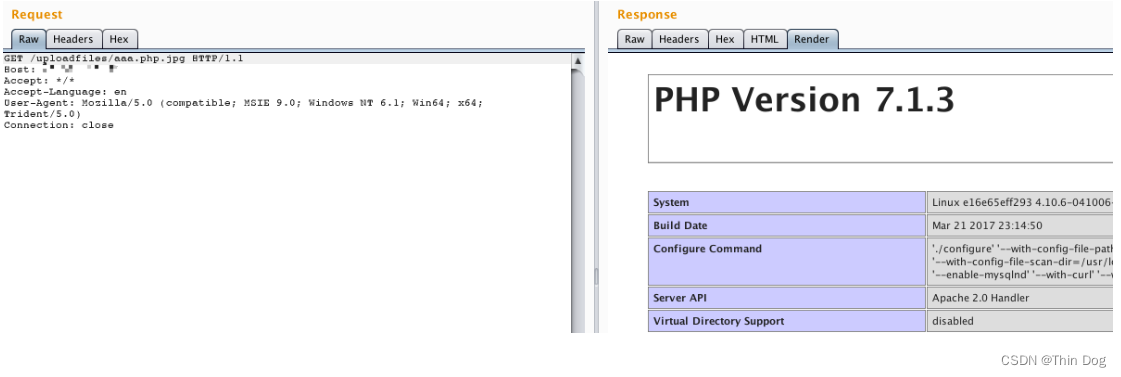The height and width of the screenshot is (377, 1121).
Task: Select the Response Render tab
Action: 813,39
